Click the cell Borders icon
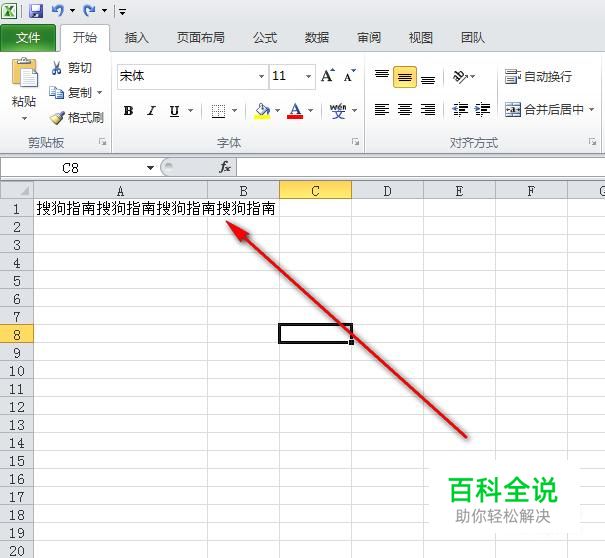Viewport: 605px width, 558px height. point(218,111)
